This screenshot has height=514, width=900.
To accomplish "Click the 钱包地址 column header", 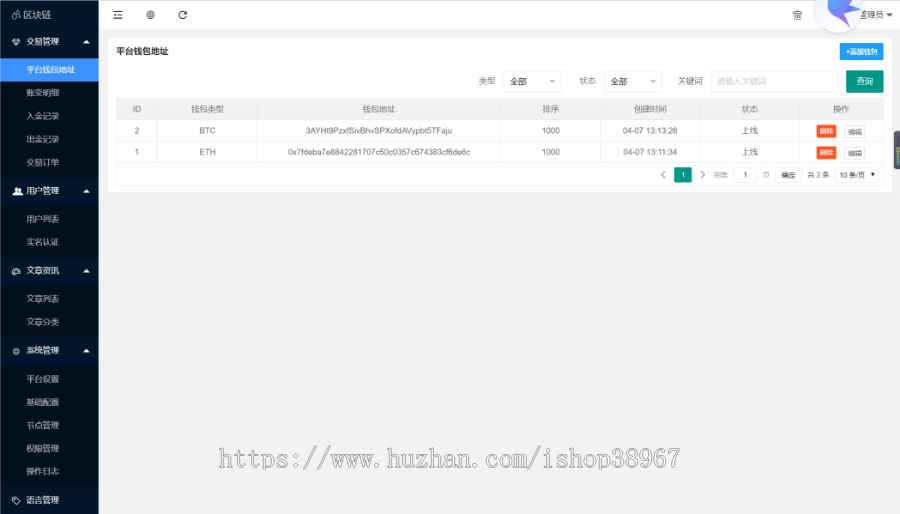I will tap(379, 109).
